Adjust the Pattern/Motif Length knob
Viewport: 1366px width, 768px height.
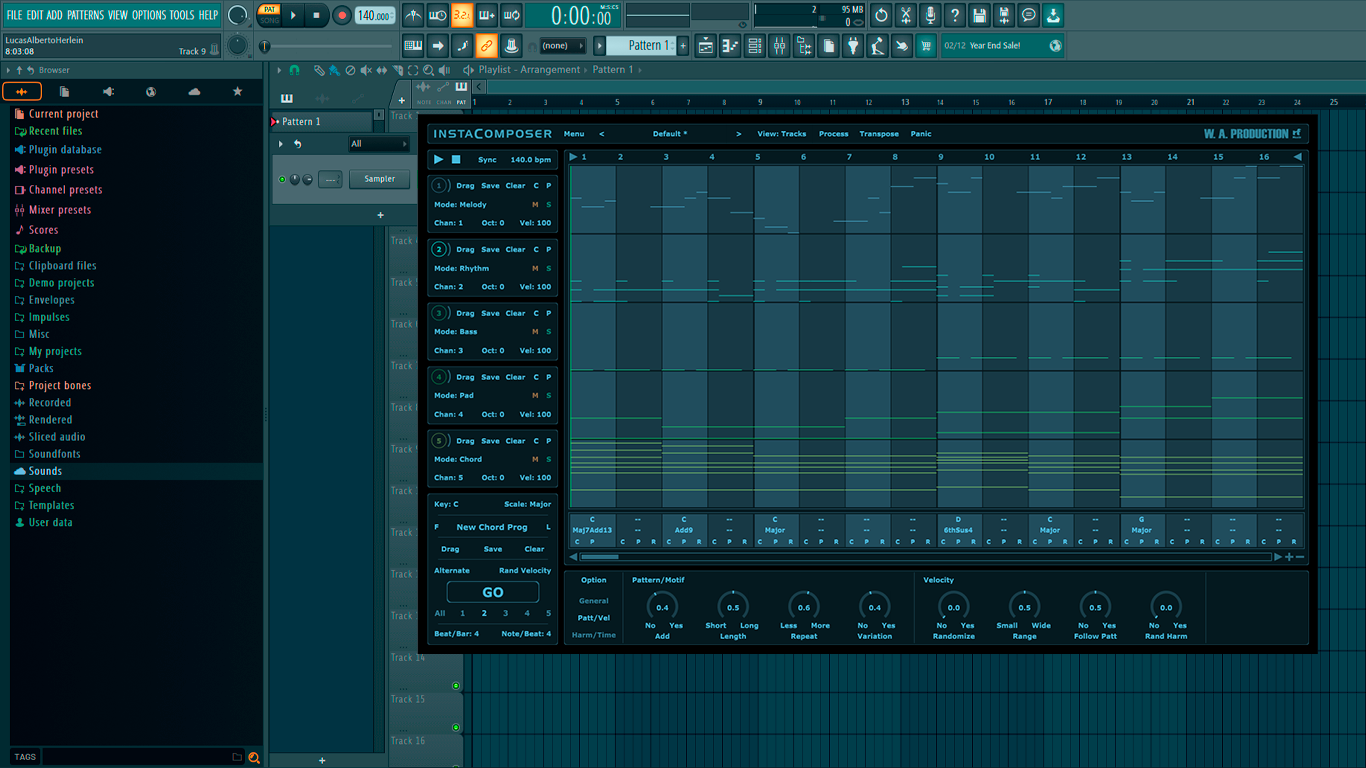click(733, 607)
